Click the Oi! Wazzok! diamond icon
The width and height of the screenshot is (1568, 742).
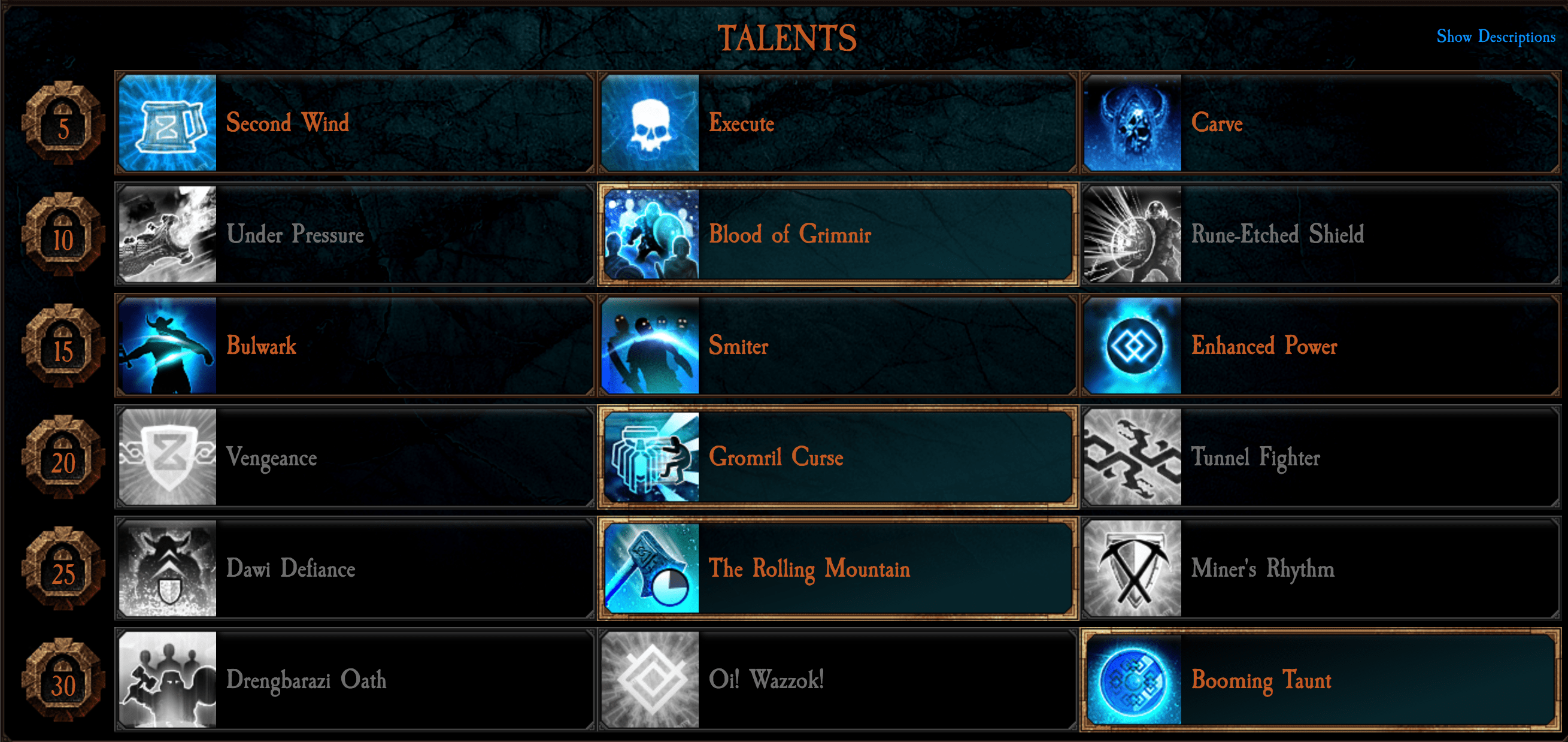click(650, 680)
